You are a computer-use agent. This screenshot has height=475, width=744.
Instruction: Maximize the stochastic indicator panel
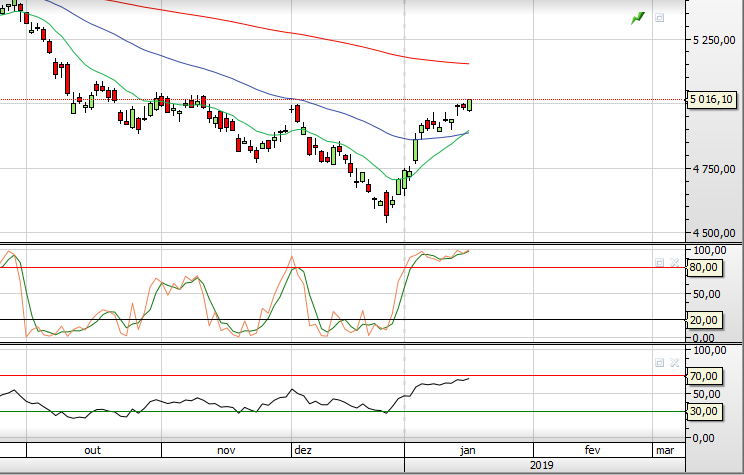click(660, 262)
